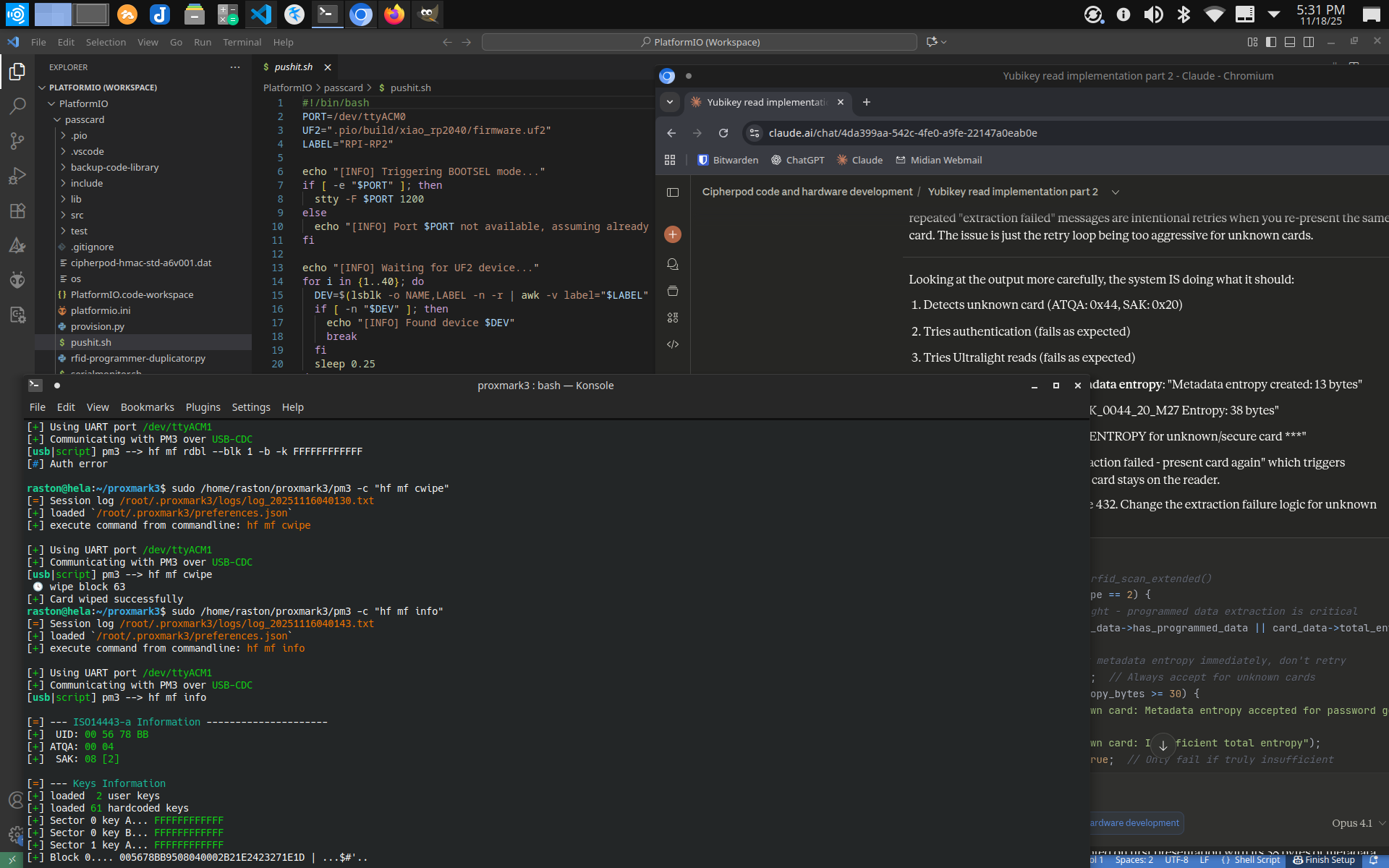Image resolution: width=1389 pixels, height=868 pixels.
Task: Open the Extensions view
Action: pyautogui.click(x=17, y=210)
